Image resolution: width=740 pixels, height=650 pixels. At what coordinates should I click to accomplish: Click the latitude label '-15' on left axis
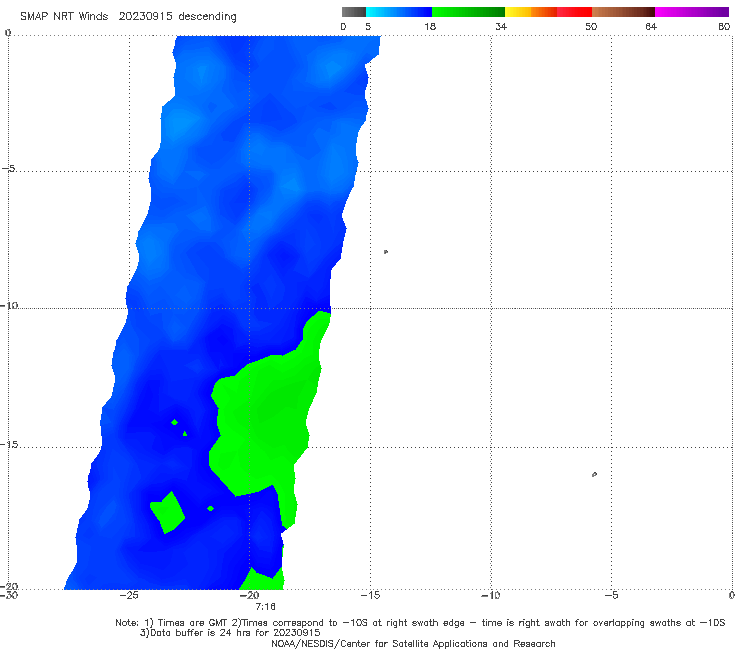[9, 444]
